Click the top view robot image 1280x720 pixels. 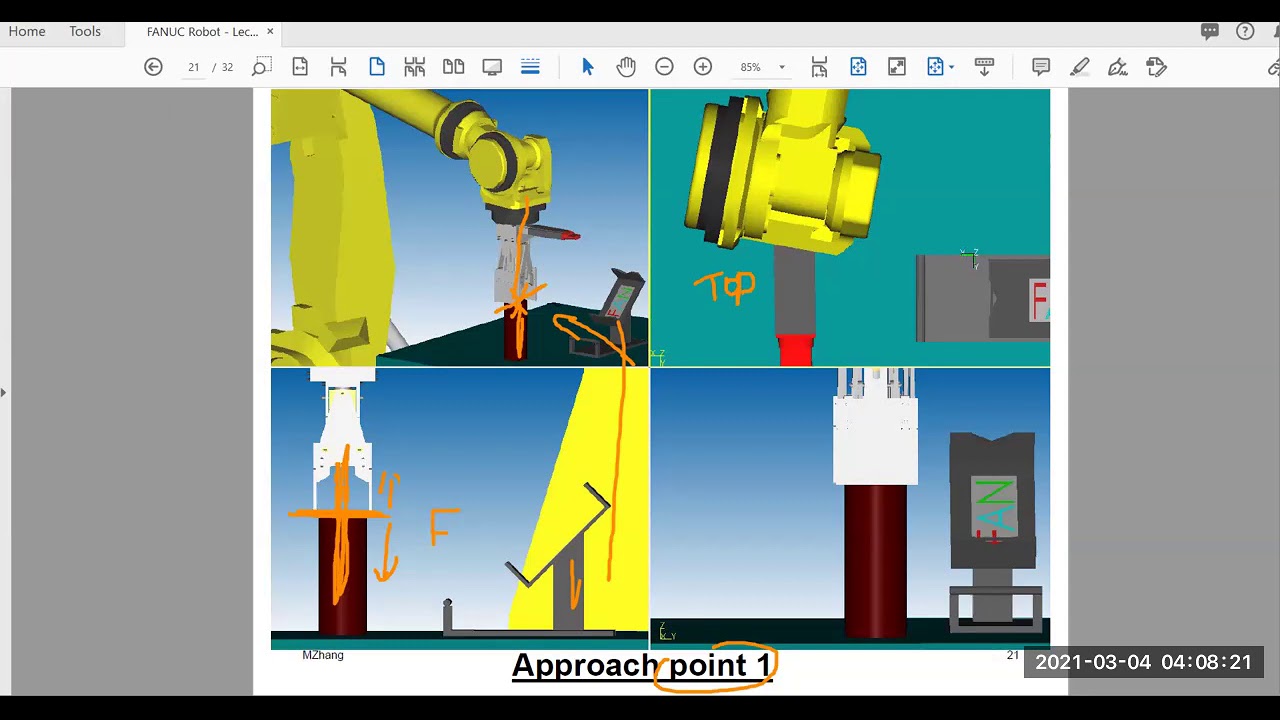pos(850,228)
